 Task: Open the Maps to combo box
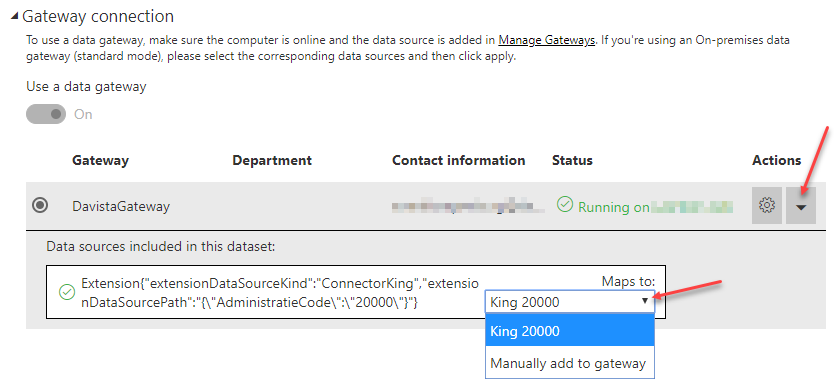570,302
